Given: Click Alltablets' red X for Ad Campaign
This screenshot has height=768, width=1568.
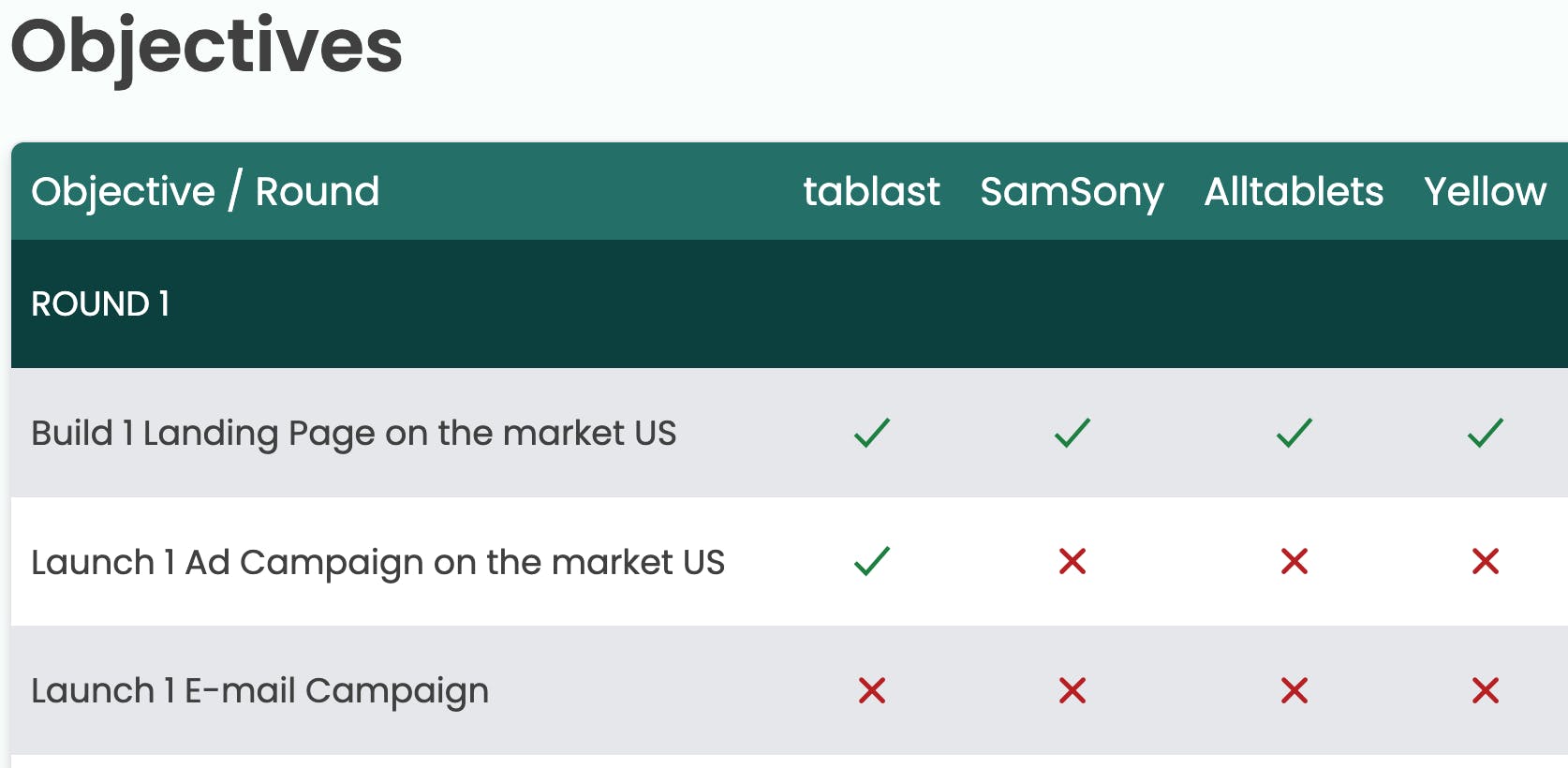Looking at the screenshot, I should (x=1294, y=561).
